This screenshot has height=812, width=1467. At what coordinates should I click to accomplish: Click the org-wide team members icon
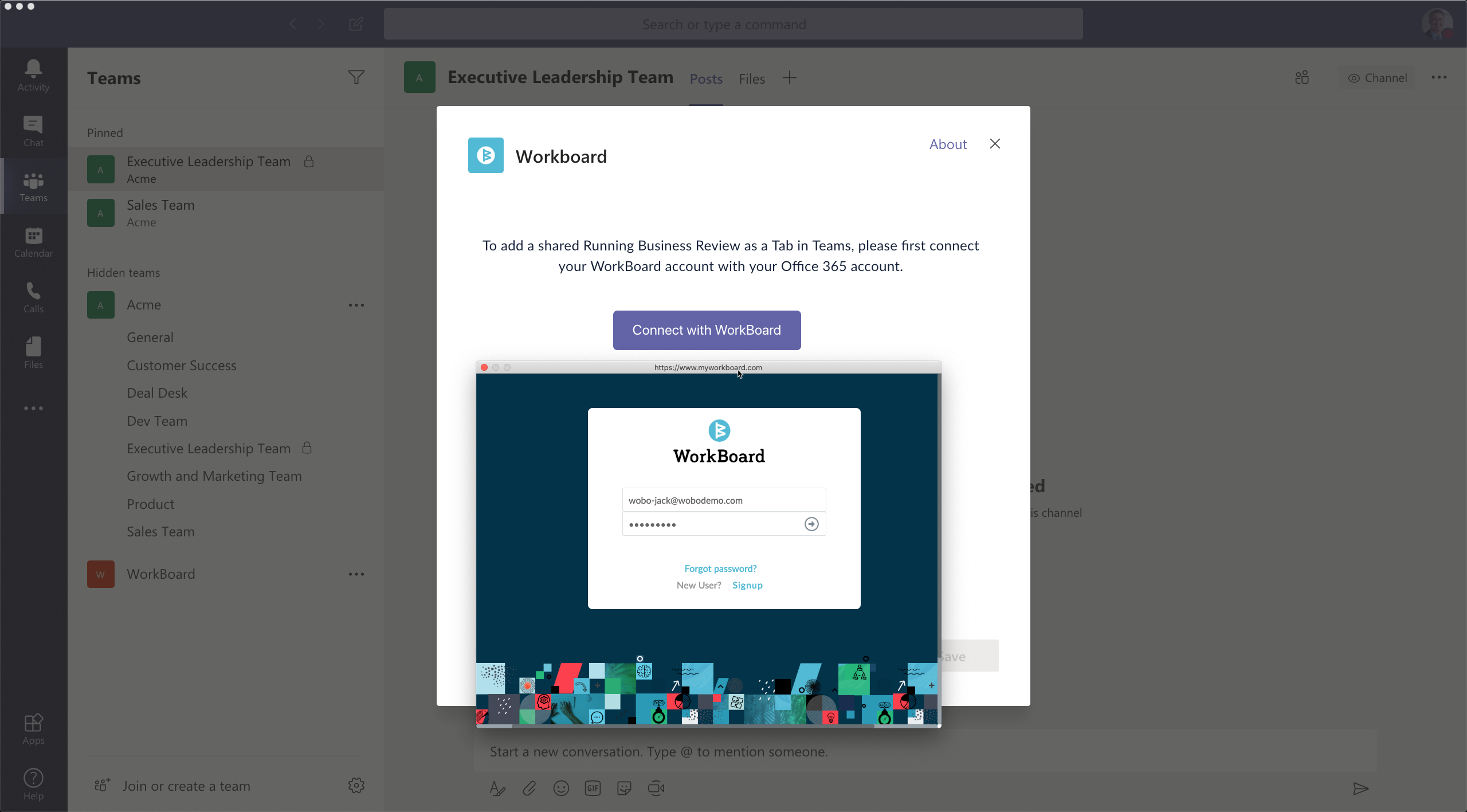pos(1302,78)
